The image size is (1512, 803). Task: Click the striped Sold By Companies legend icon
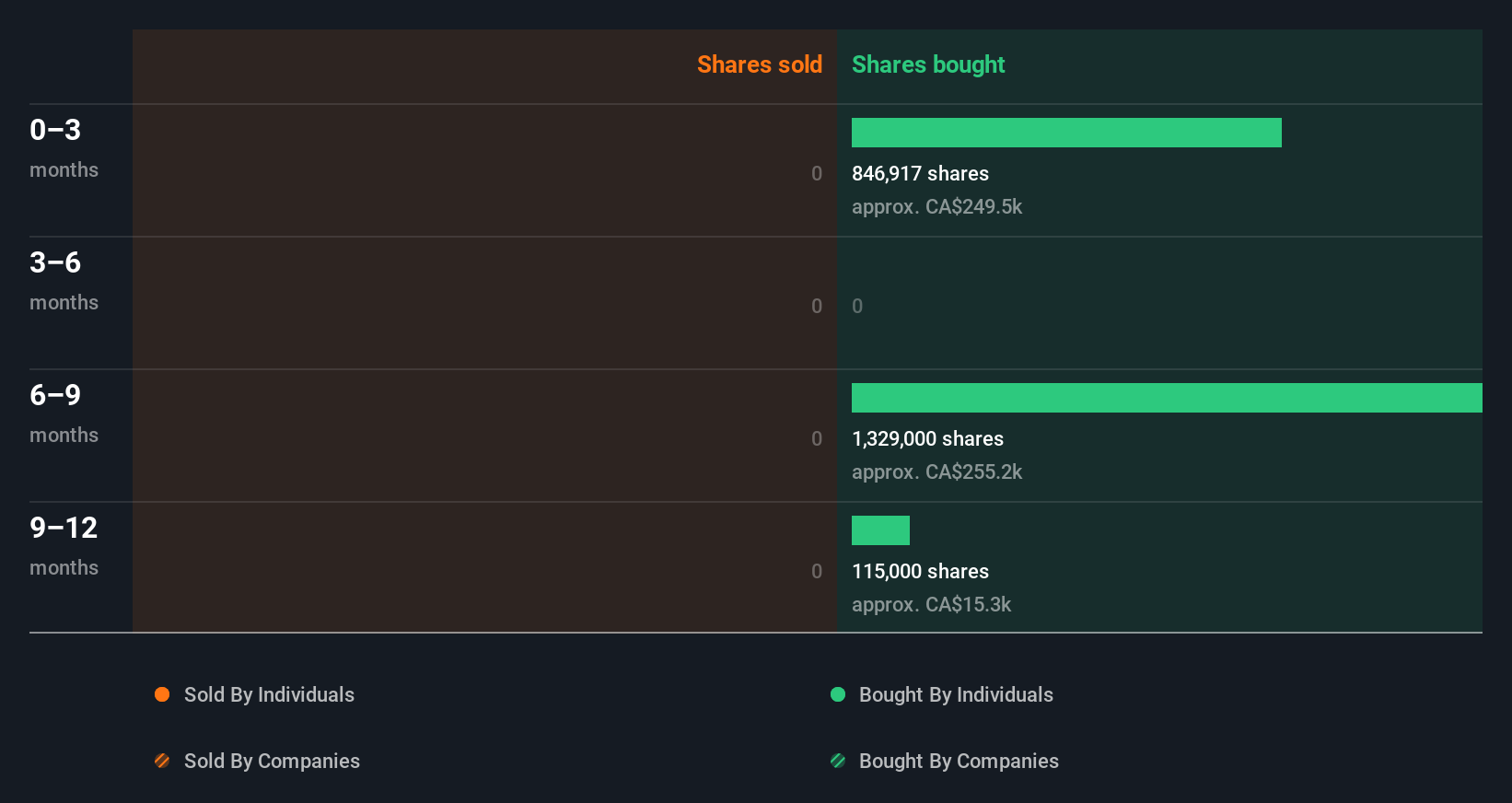162,761
